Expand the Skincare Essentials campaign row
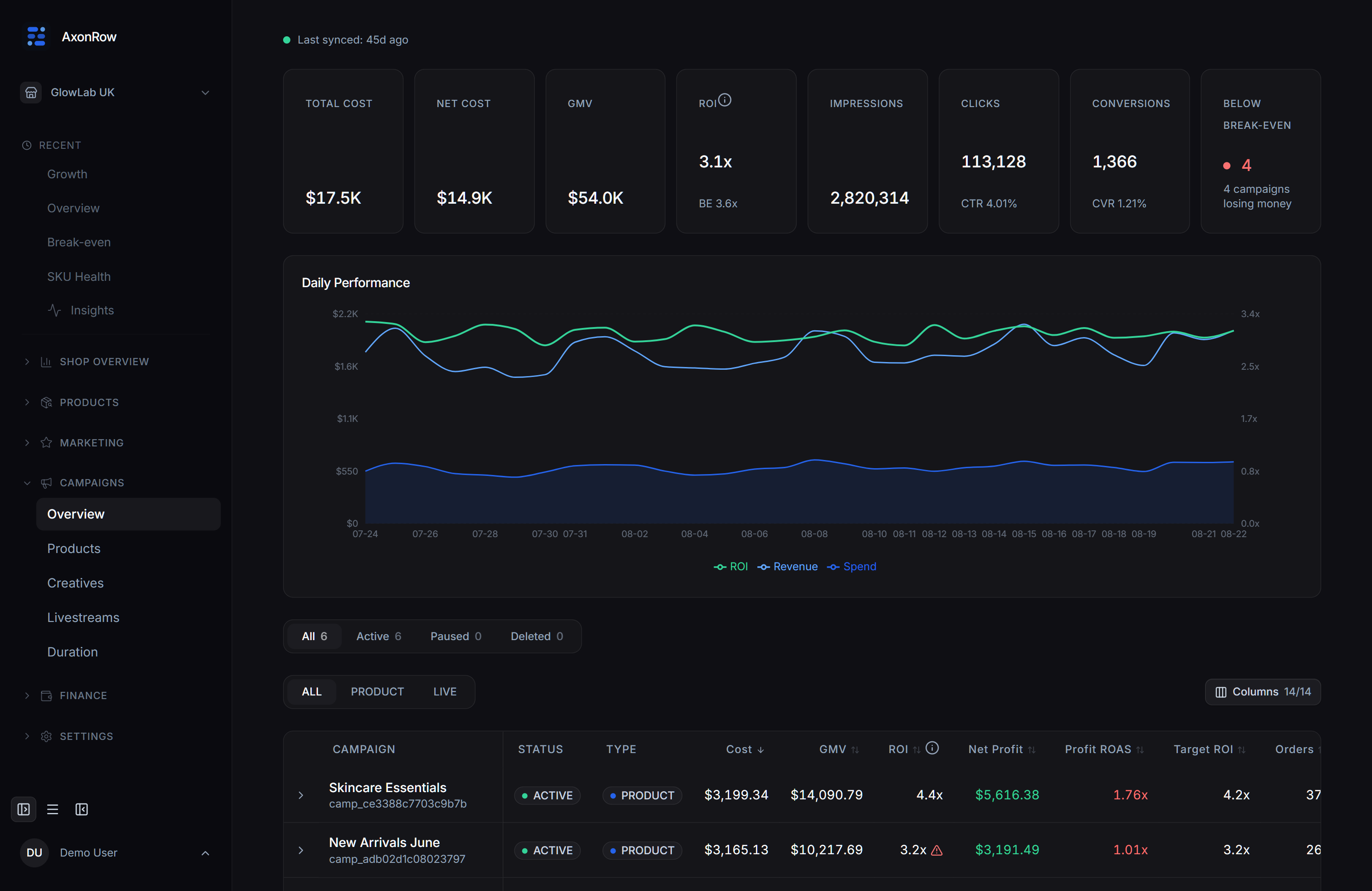The width and height of the screenshot is (1372, 891). (301, 795)
